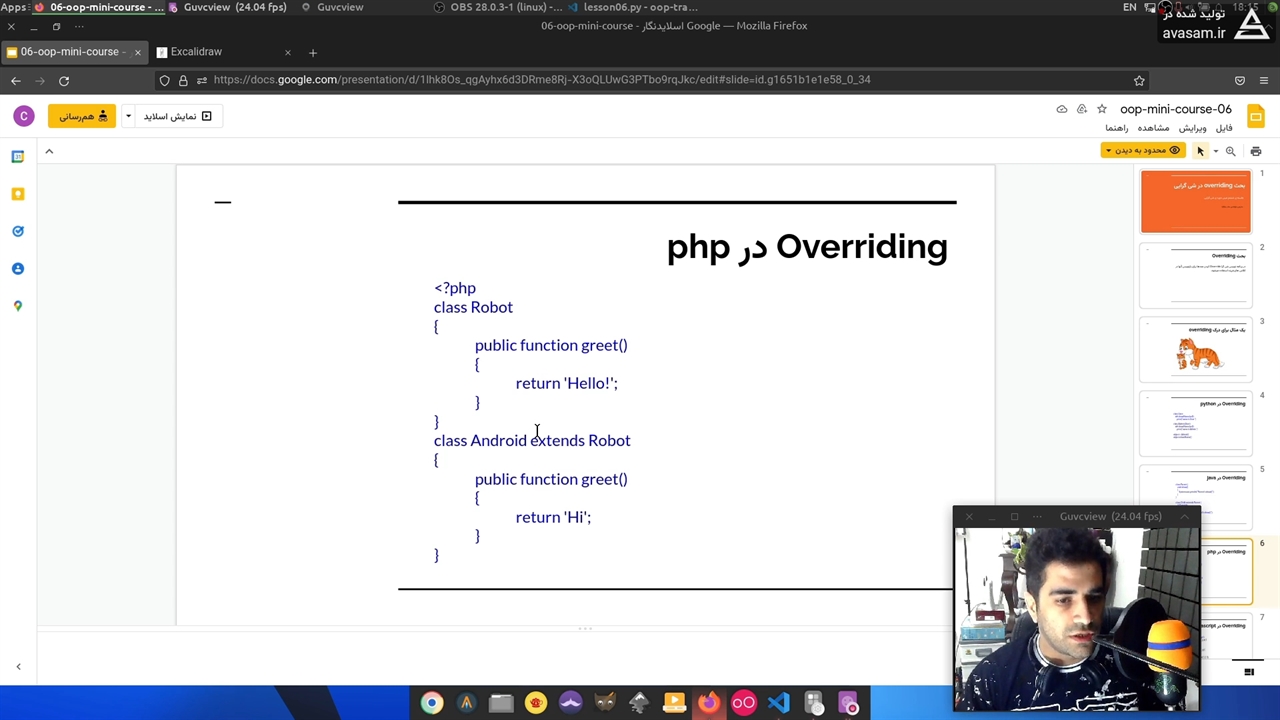Open Google Maps from the side panel
Image resolution: width=1280 pixels, height=720 pixels.
click(18, 306)
